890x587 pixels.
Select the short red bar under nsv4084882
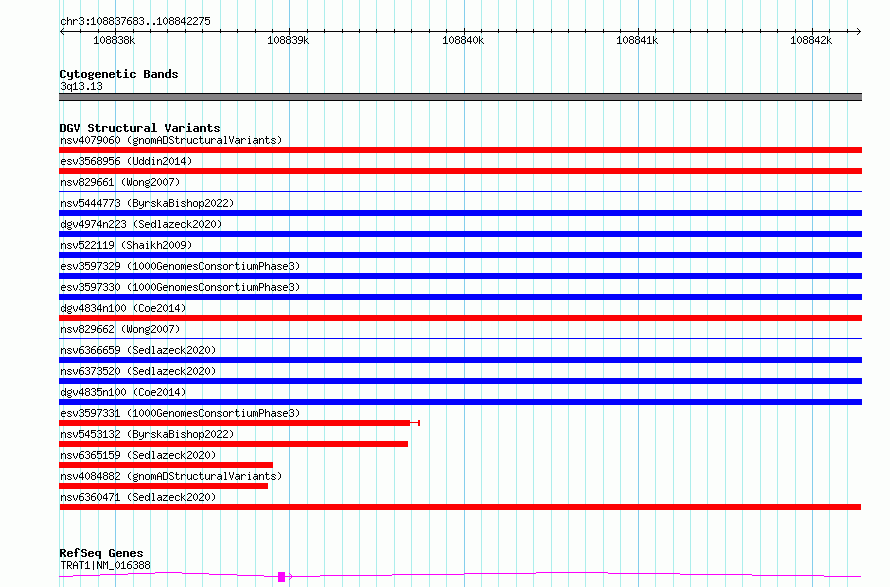click(x=163, y=486)
